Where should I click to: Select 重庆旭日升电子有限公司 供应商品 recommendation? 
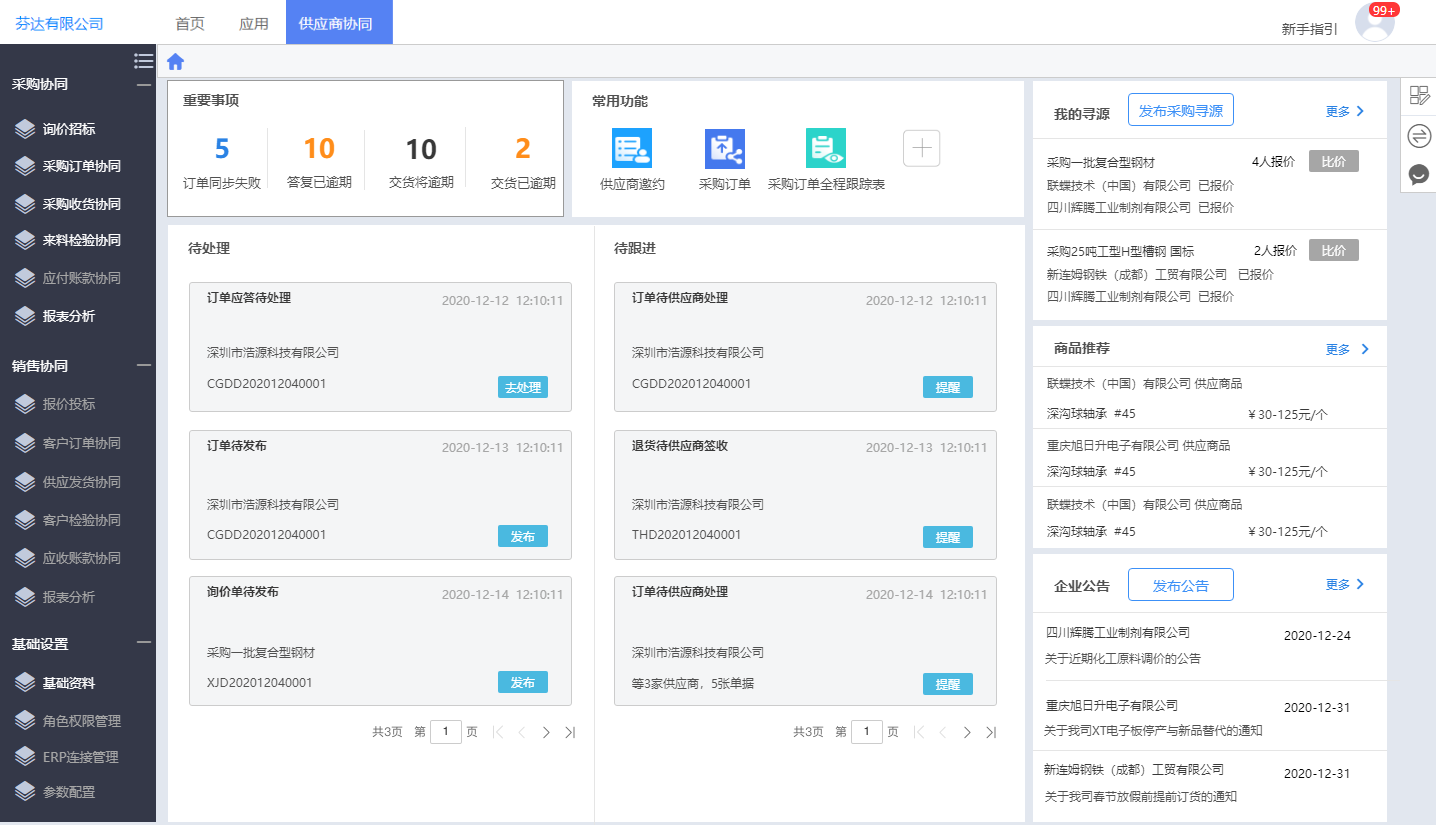[x=1138, y=445]
